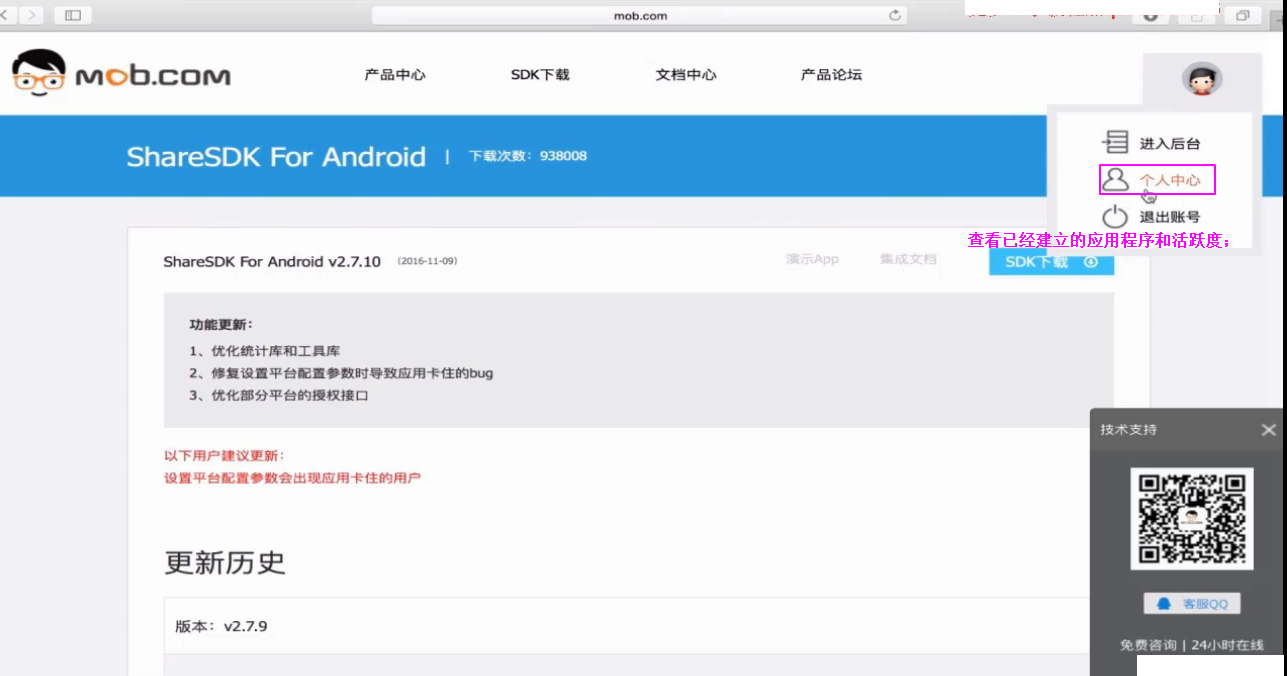Click the mob.com mascot logo
Viewport: 1287px width, 676px height.
(39, 74)
